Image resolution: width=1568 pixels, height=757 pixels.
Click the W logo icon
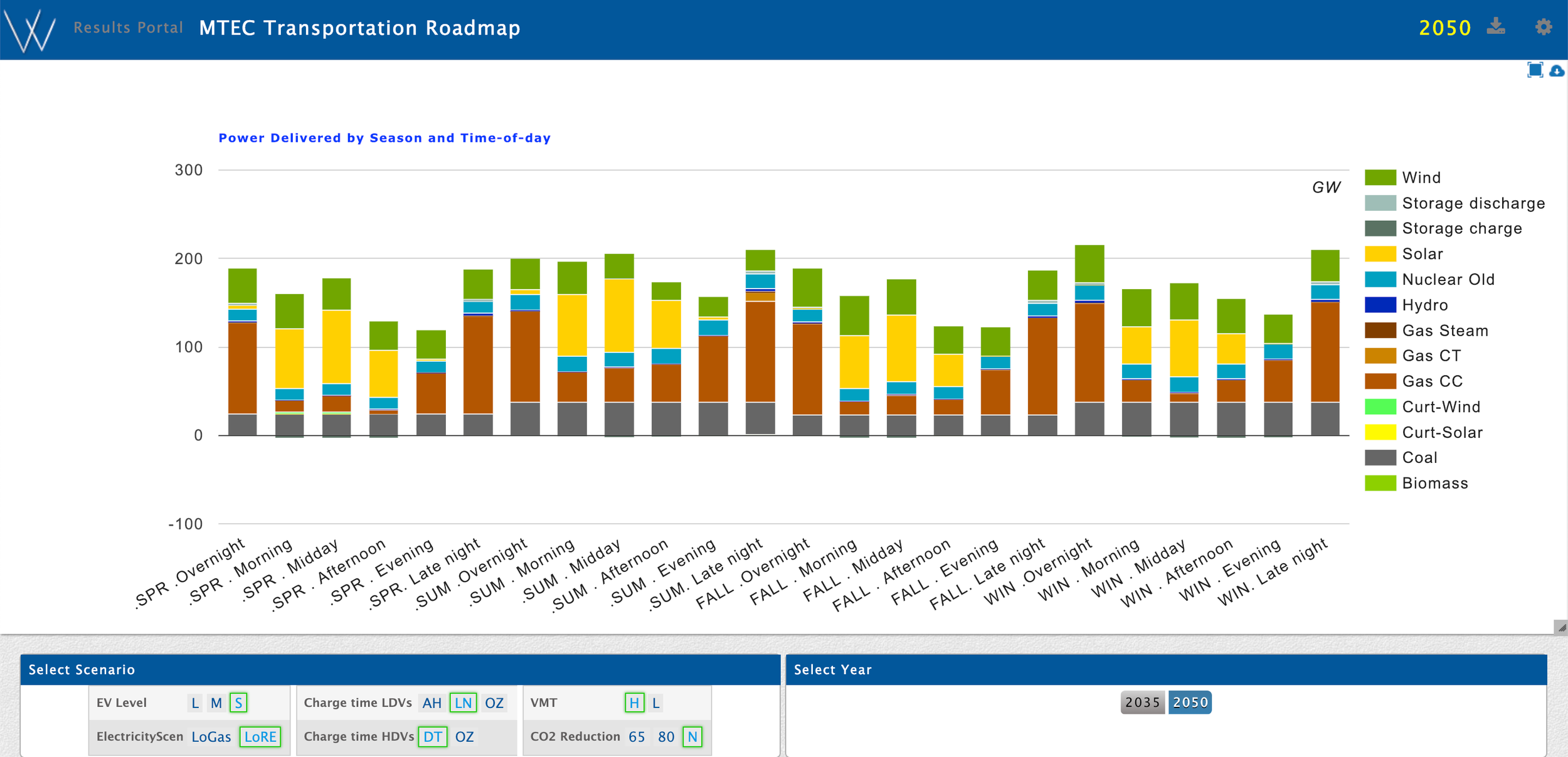point(29,29)
